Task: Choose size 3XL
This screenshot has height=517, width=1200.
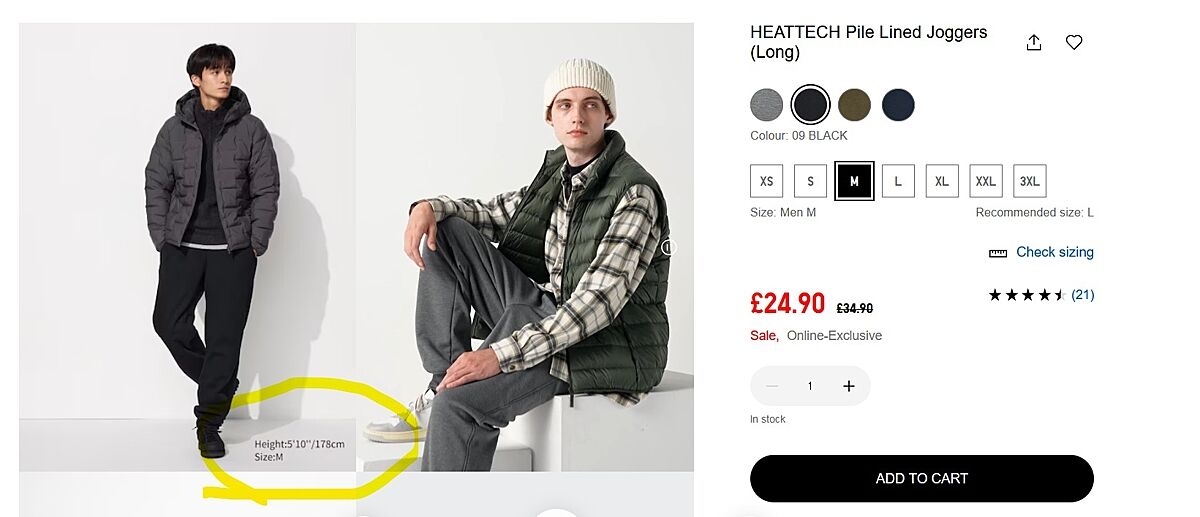Action: point(1029,181)
